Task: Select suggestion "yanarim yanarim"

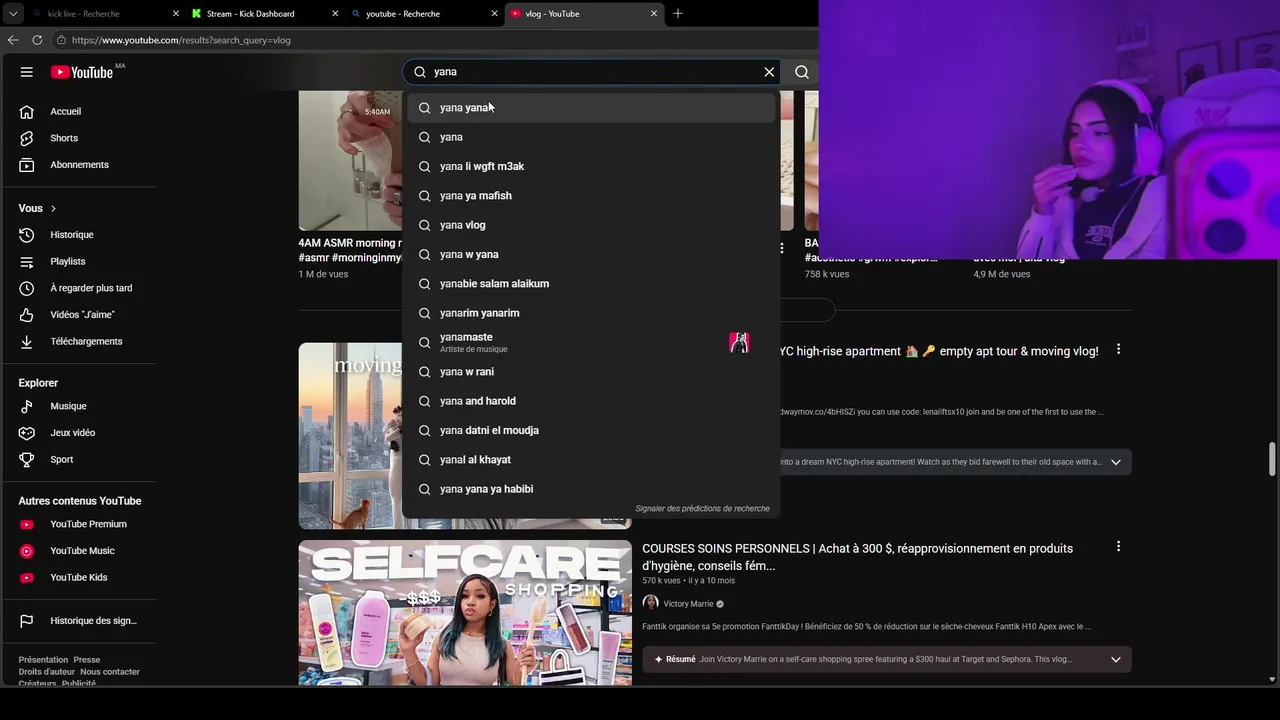Action: tap(591, 313)
